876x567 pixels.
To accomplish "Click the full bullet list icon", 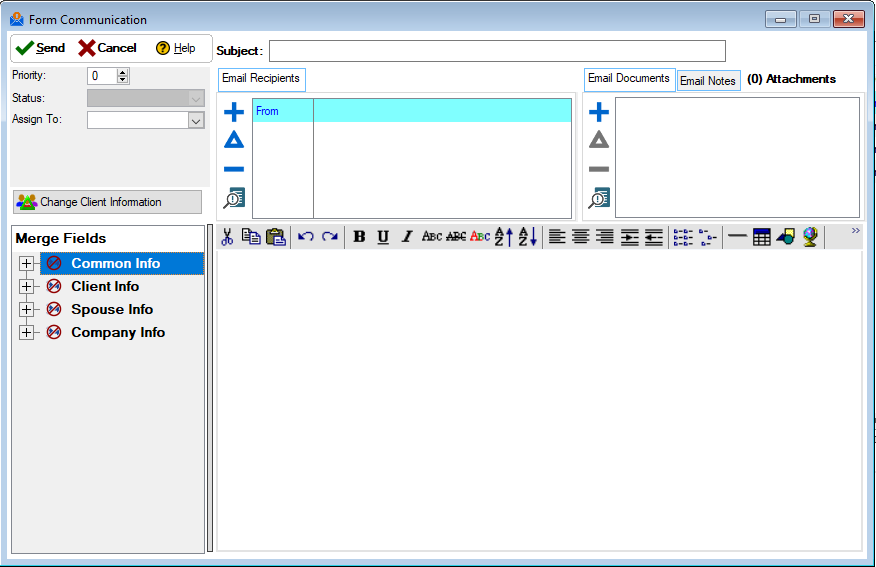I will (683, 237).
